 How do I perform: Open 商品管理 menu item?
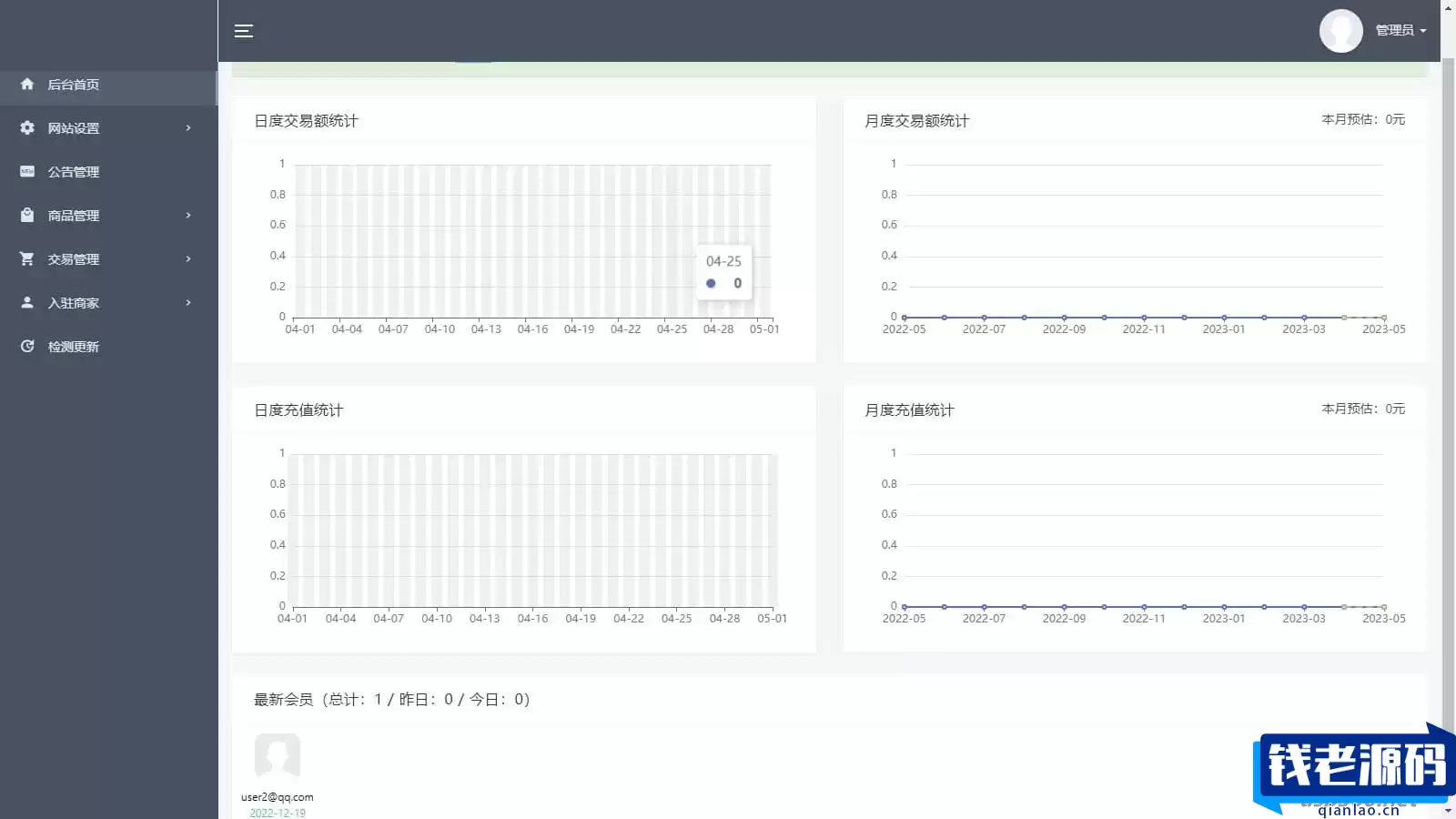click(x=108, y=216)
